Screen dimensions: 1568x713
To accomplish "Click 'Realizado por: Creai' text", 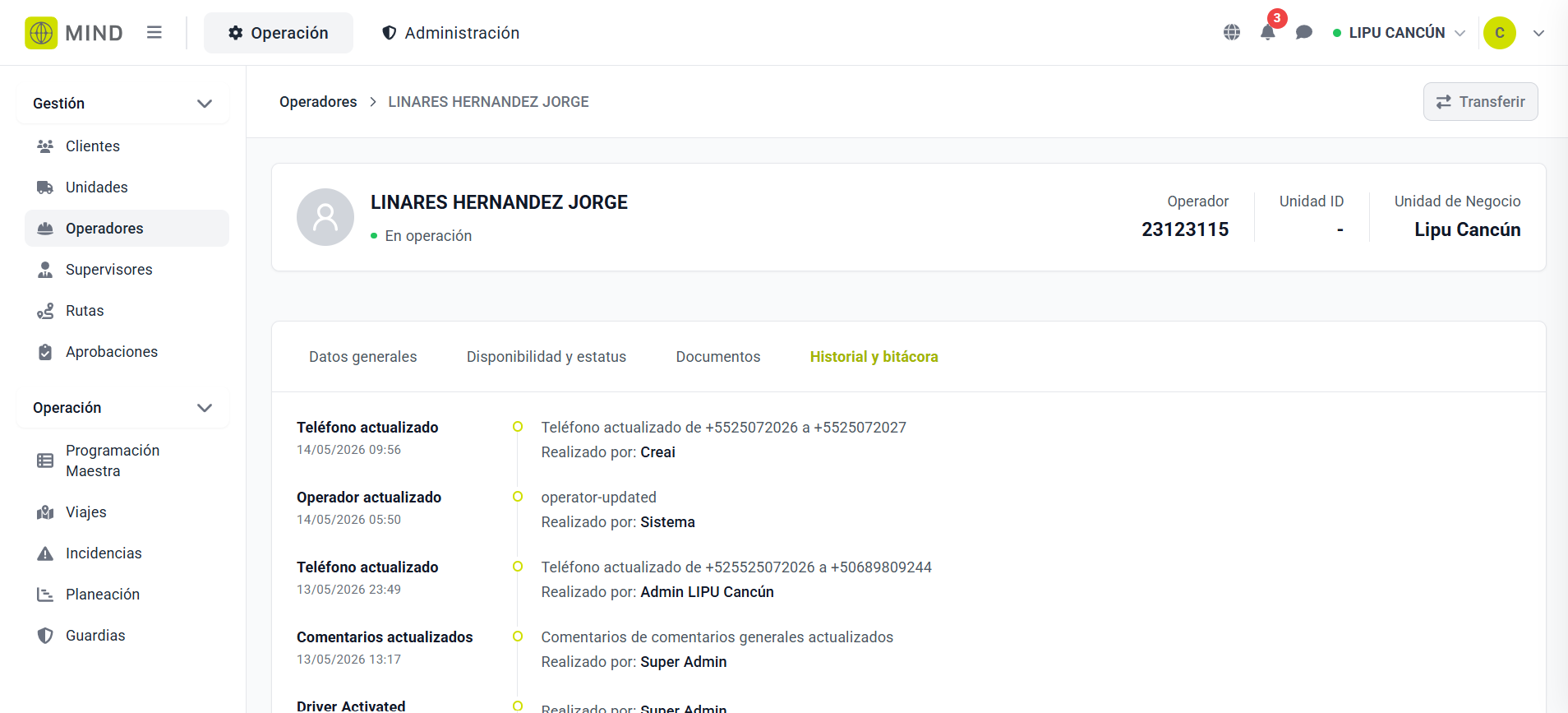I will click(608, 452).
